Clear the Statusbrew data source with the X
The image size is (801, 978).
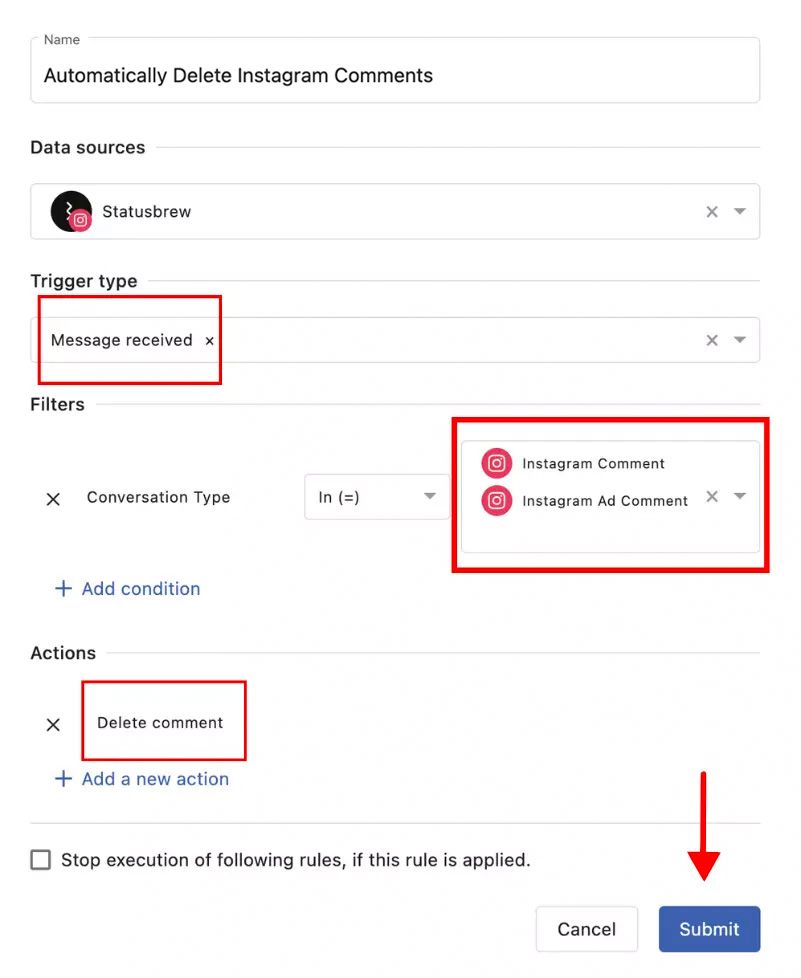tap(712, 211)
